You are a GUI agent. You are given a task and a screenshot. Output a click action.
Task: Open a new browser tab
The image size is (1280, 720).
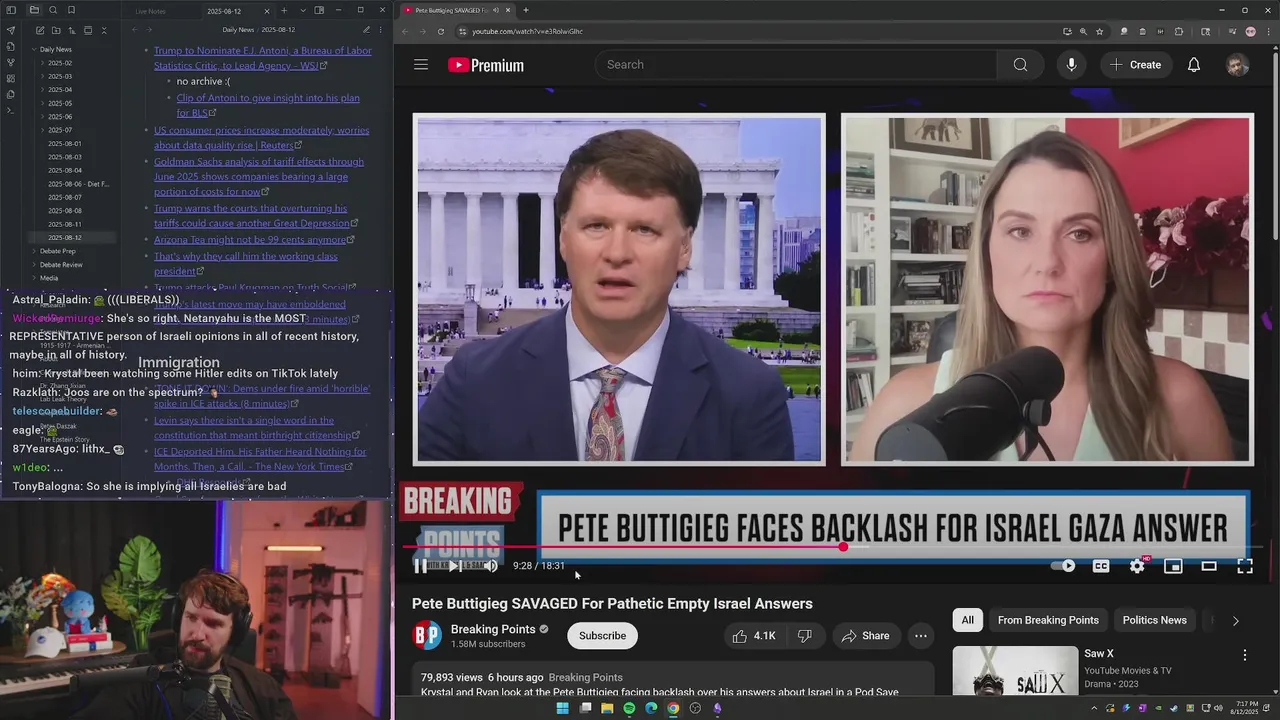pos(526,10)
